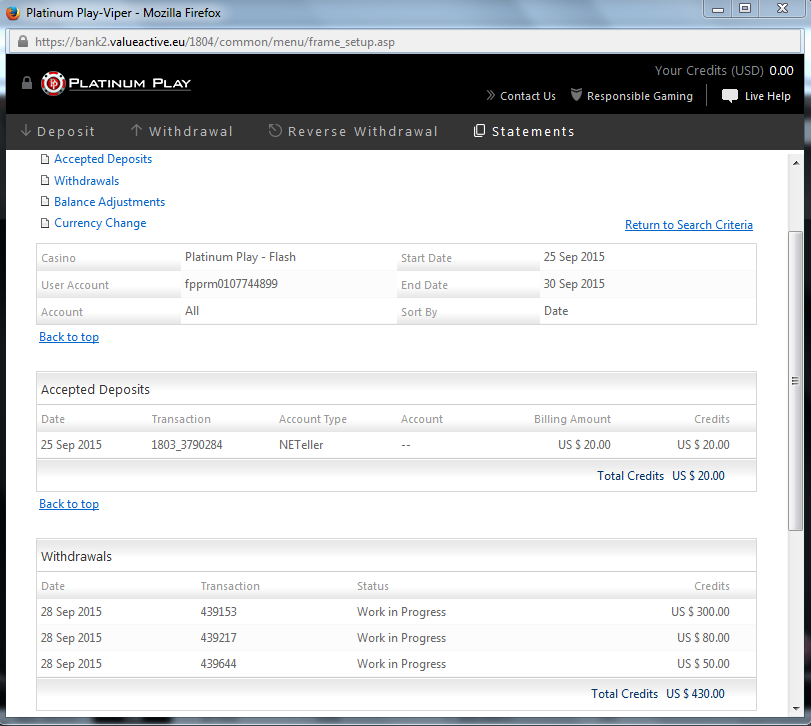Screen dimensions: 811x726
Task: Click the Responsible Gaming shield icon
Action: point(576,95)
